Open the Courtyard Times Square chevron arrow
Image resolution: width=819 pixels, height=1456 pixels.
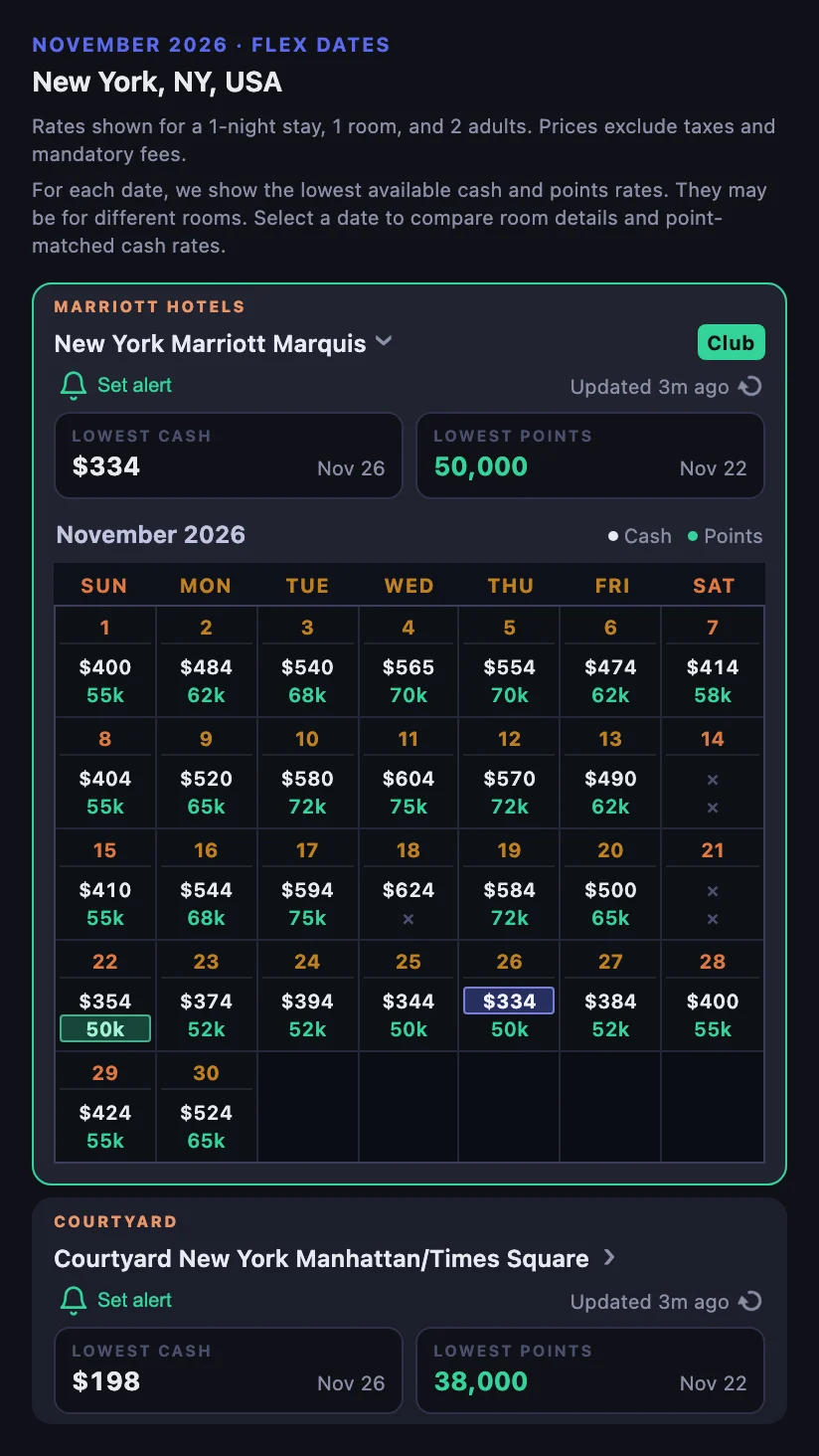(609, 1257)
